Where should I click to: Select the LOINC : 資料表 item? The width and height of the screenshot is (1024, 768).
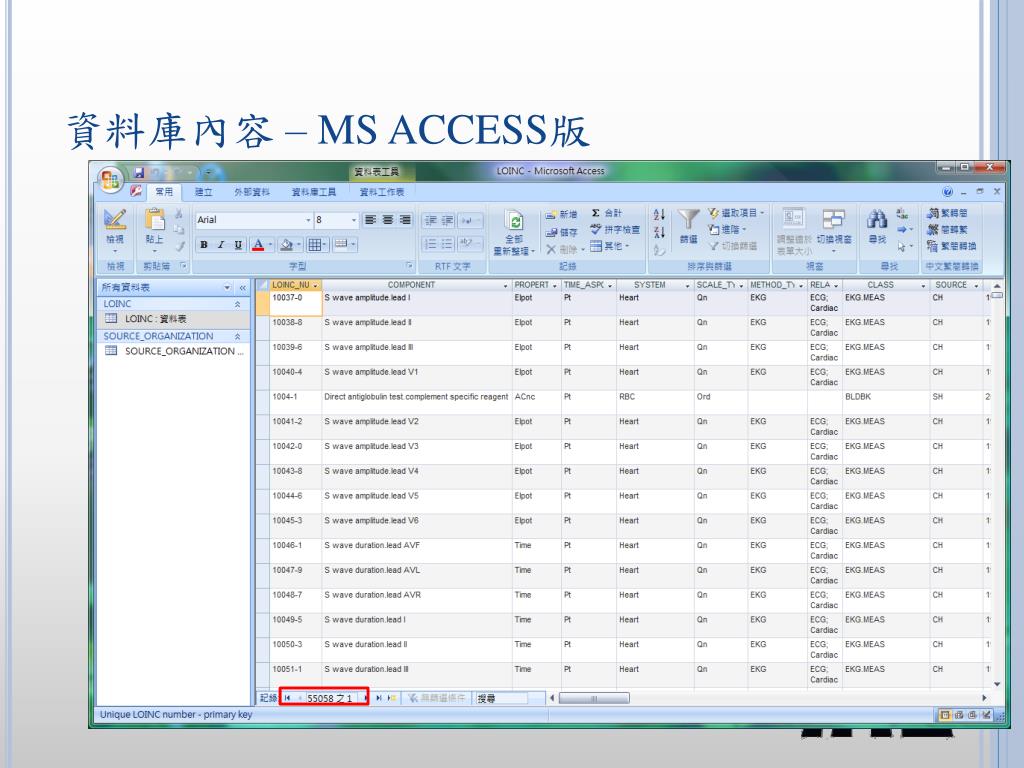click(174, 319)
